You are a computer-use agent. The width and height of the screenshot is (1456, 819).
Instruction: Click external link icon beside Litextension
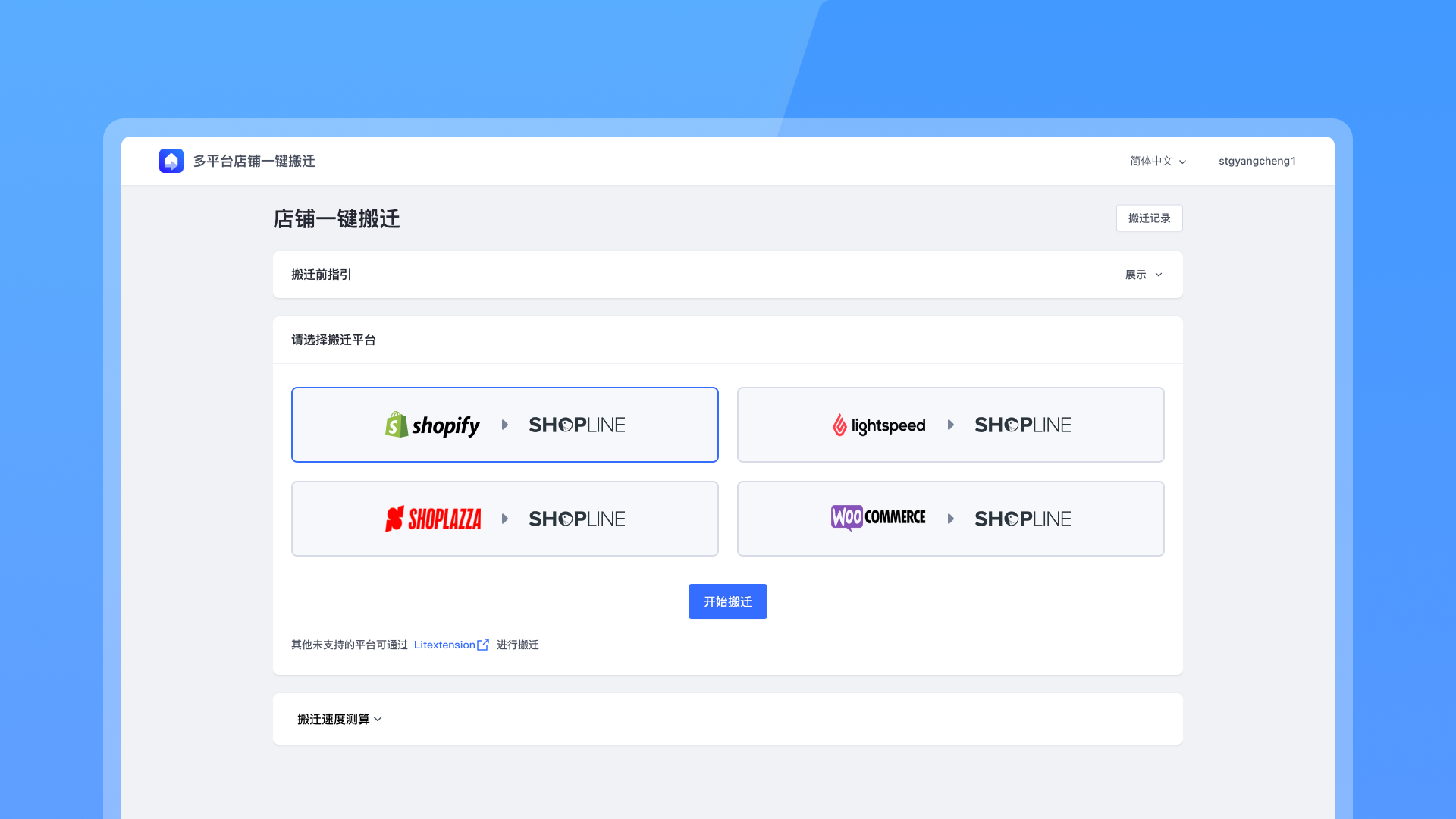(x=483, y=645)
